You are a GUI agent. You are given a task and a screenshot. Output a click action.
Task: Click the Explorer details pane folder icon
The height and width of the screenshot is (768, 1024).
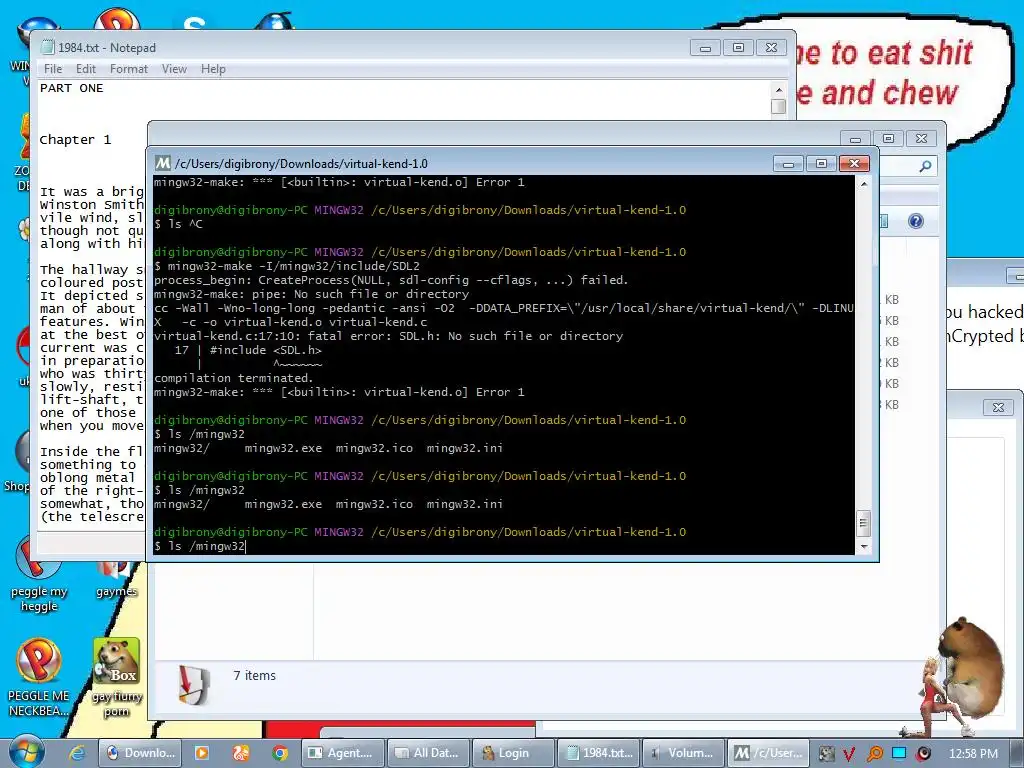[x=194, y=685]
